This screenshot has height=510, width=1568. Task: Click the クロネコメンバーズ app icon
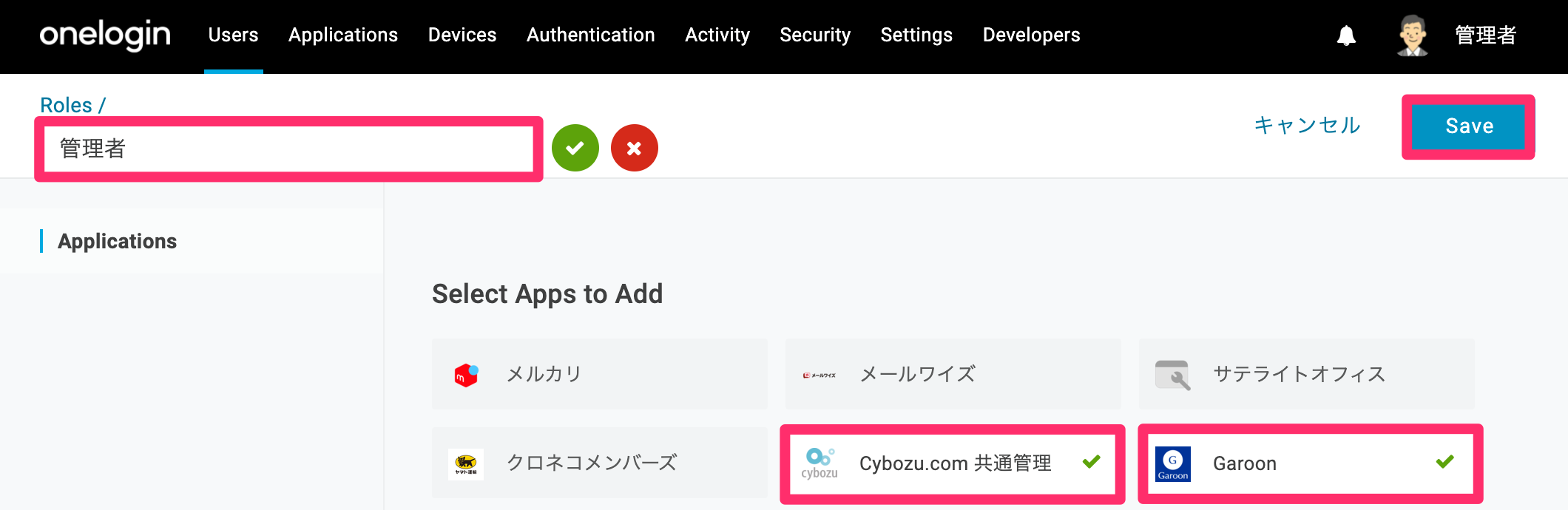click(x=466, y=463)
